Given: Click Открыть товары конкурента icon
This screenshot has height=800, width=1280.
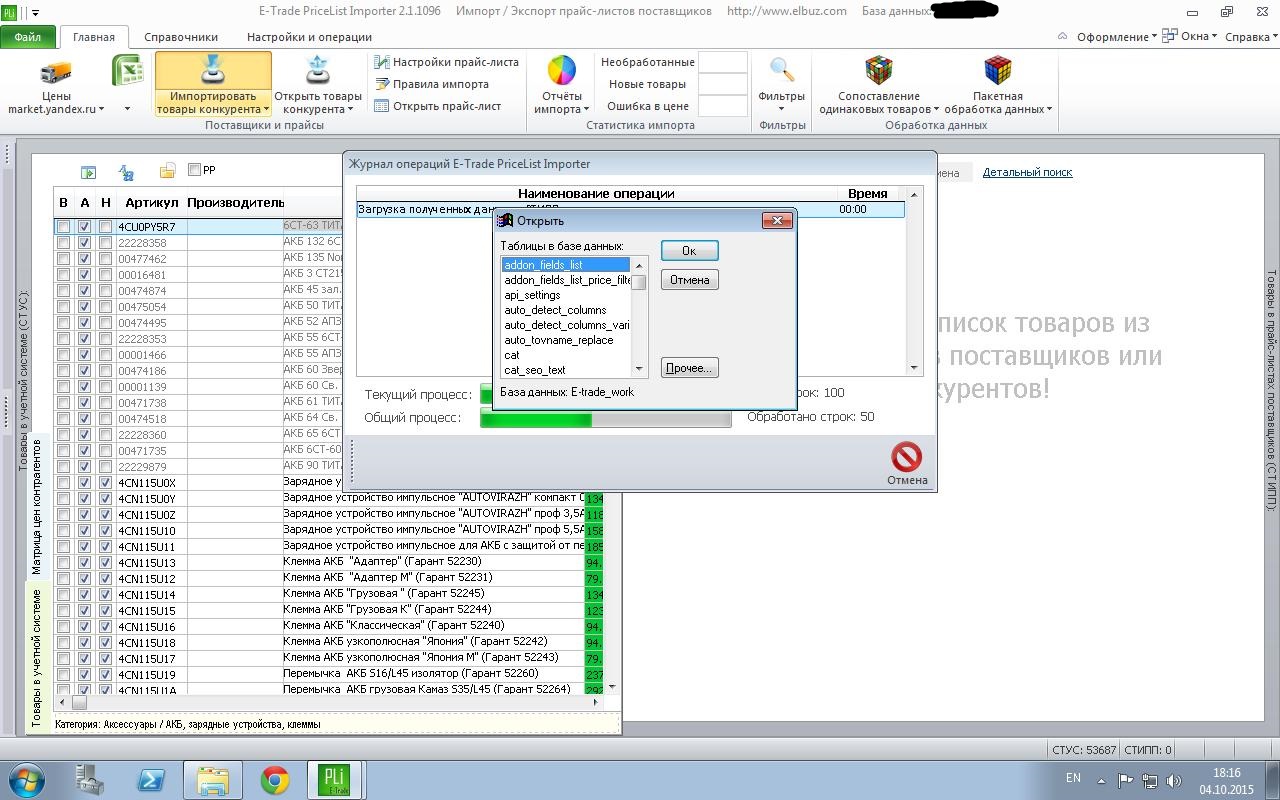Looking at the screenshot, I should point(318,71).
